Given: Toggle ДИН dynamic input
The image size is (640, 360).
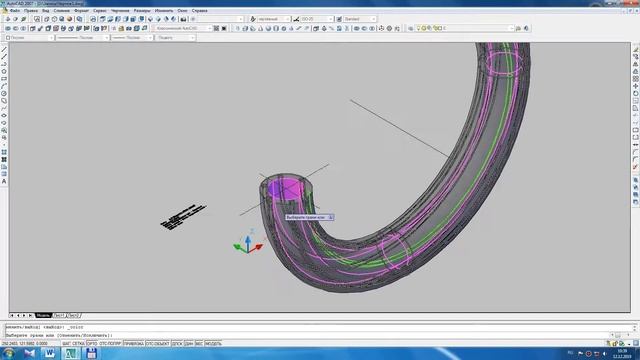Looking at the screenshot, I should pos(189,344).
